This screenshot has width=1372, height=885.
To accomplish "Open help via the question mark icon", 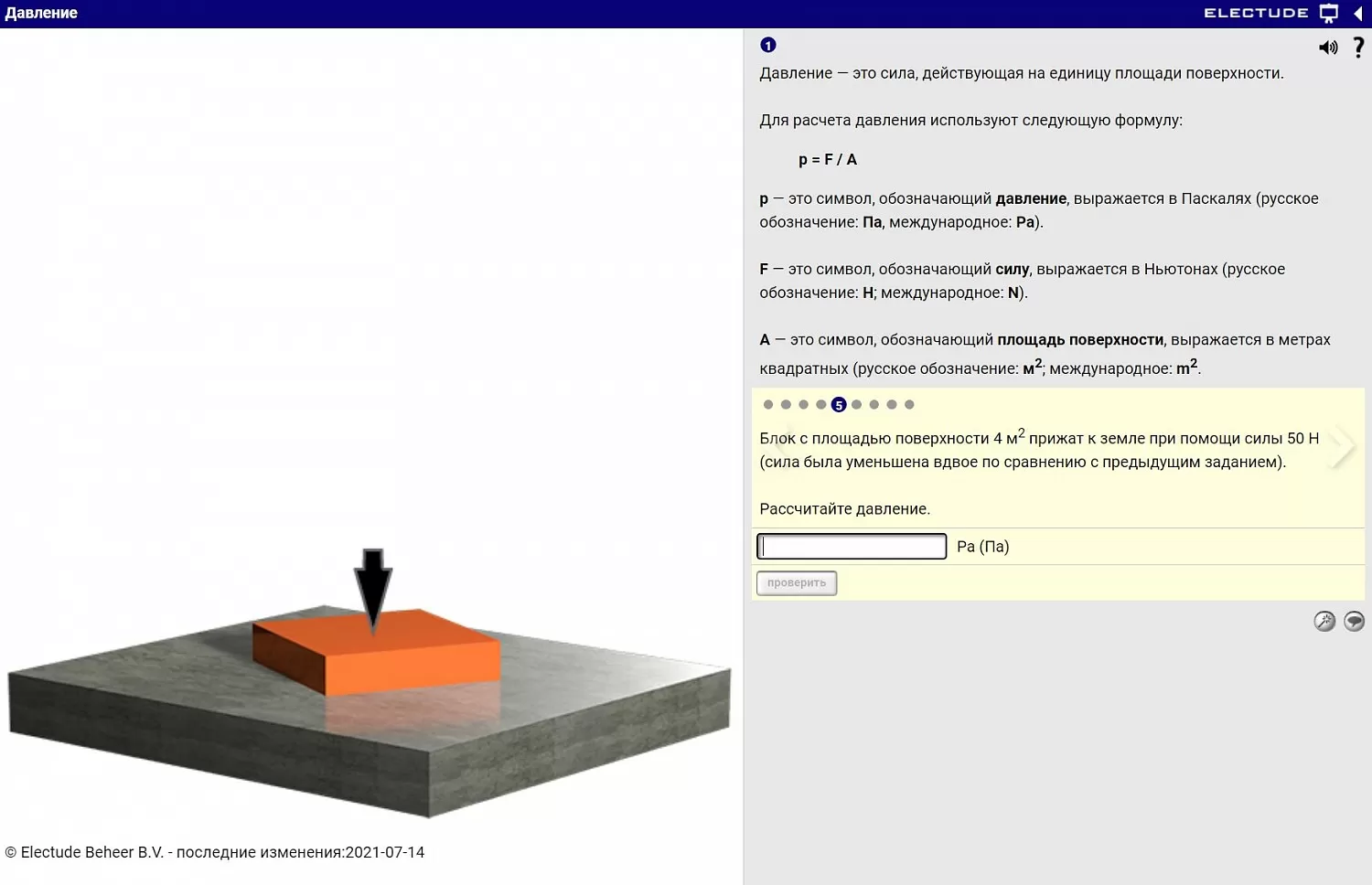I will click(x=1358, y=48).
